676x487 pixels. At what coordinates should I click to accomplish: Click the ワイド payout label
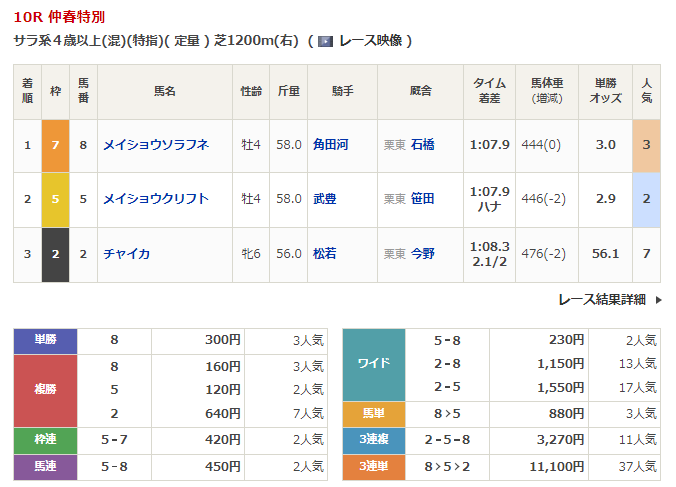click(373, 363)
